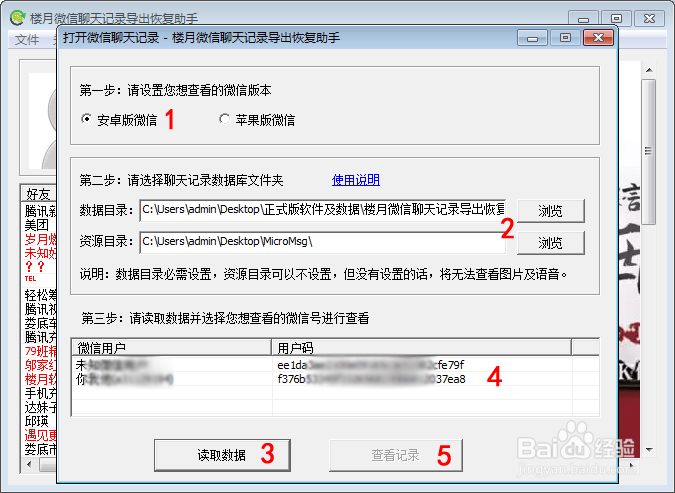This screenshot has width=675, height=493.
Task: Close the main 楼月微信聊天记录导出恢复助手 window
Action: point(649,19)
